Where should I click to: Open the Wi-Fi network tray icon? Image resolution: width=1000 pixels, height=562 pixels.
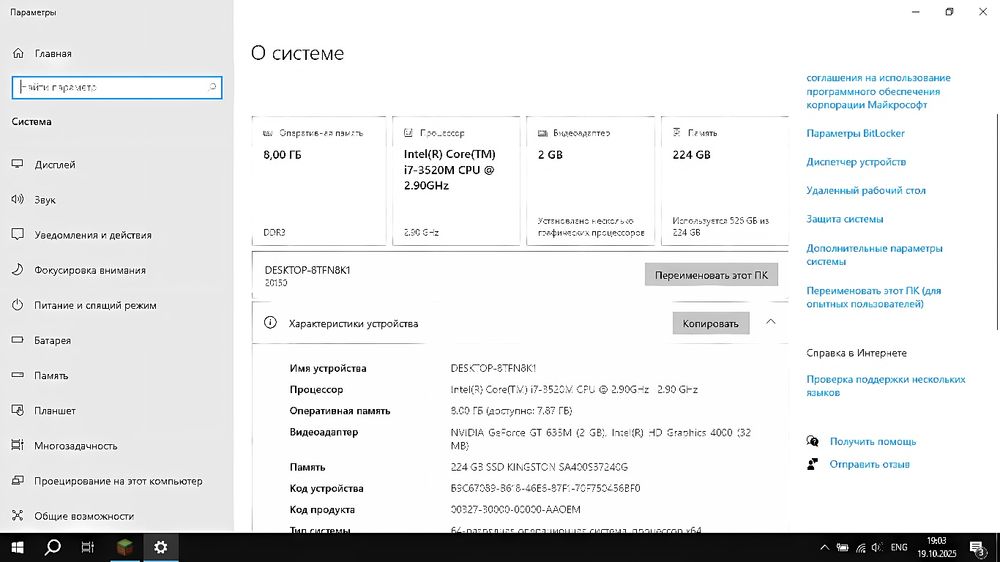click(860, 547)
